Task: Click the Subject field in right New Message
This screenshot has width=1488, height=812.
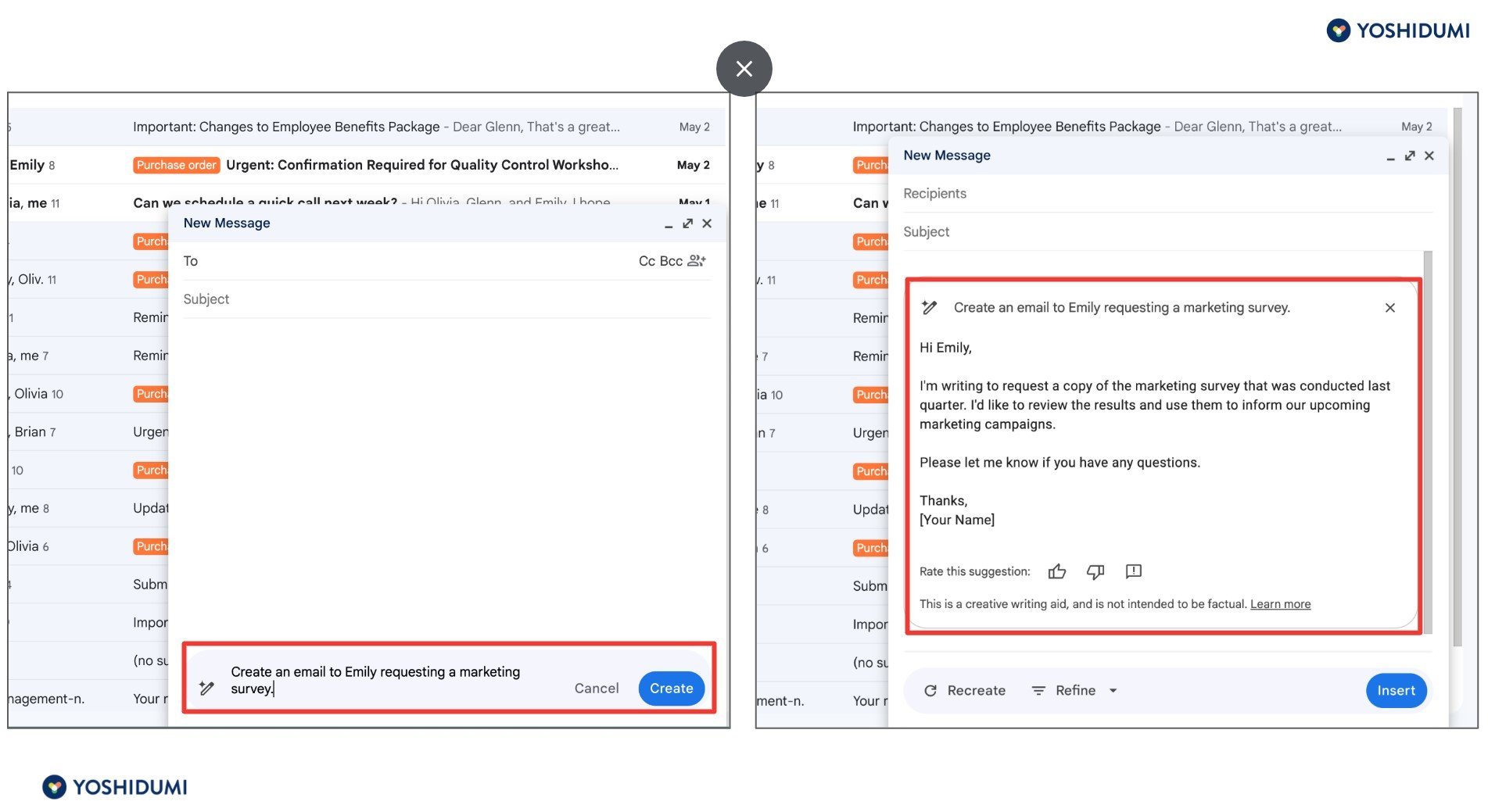Action: point(1167,232)
